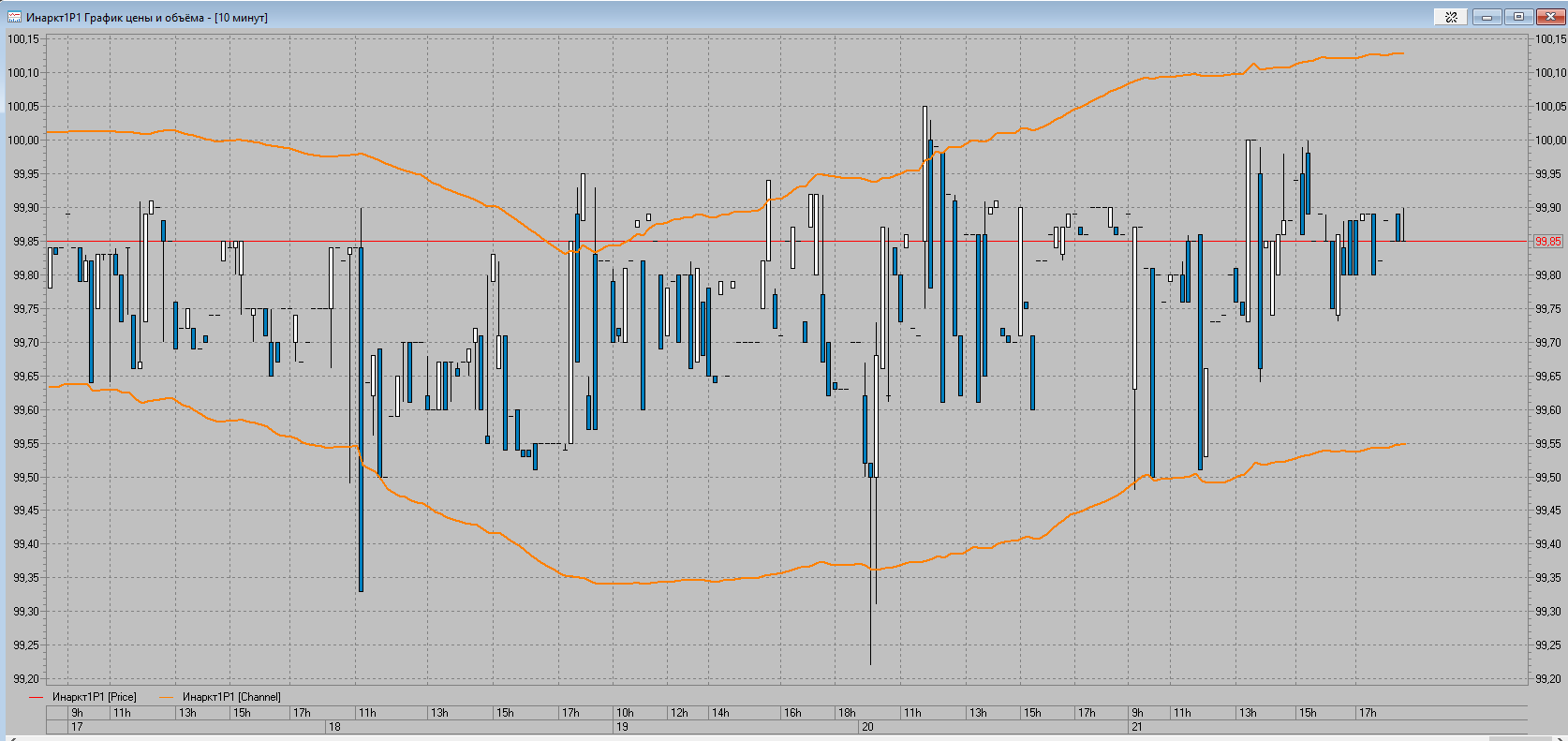1568x741 pixels.
Task: Click the unlink chart icon in title bar
Action: coord(1451,17)
